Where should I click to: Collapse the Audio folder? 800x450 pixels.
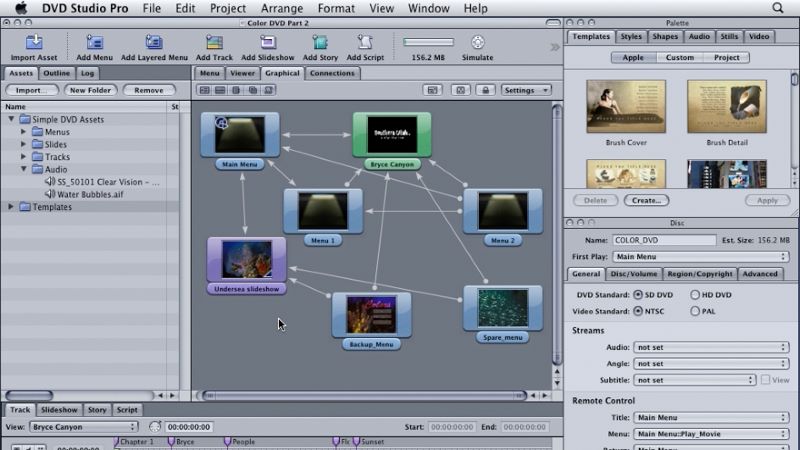pos(23,169)
